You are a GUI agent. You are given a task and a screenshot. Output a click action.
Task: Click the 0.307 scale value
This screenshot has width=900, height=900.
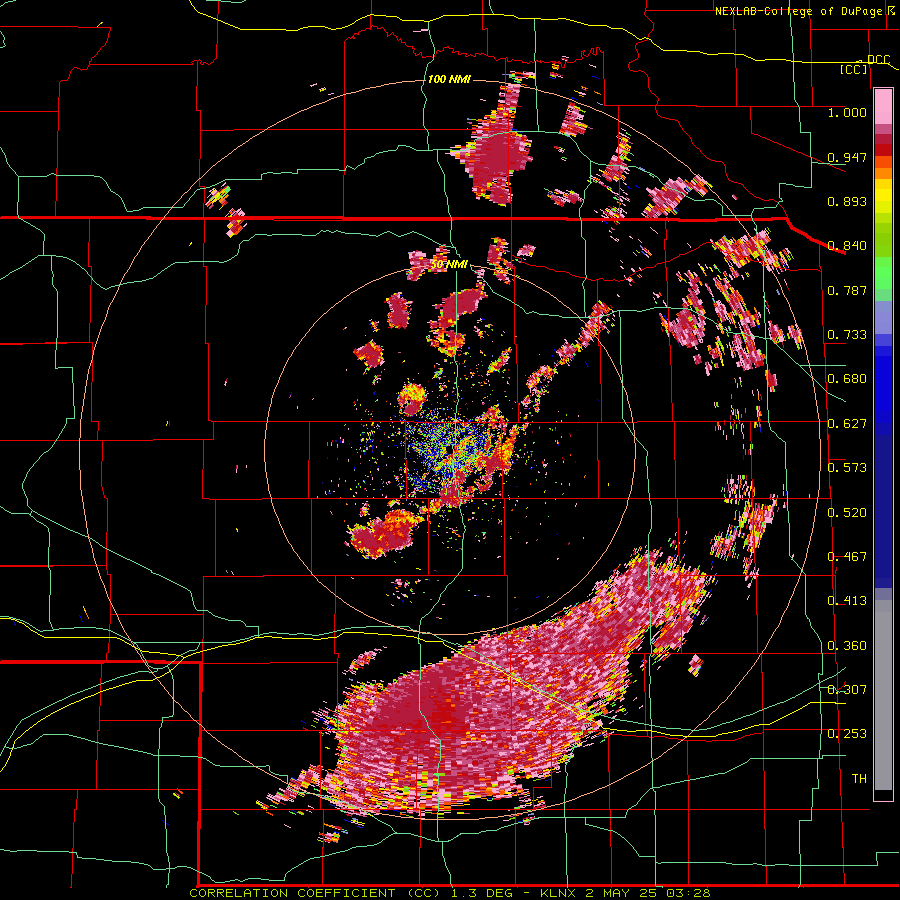[x=847, y=690]
